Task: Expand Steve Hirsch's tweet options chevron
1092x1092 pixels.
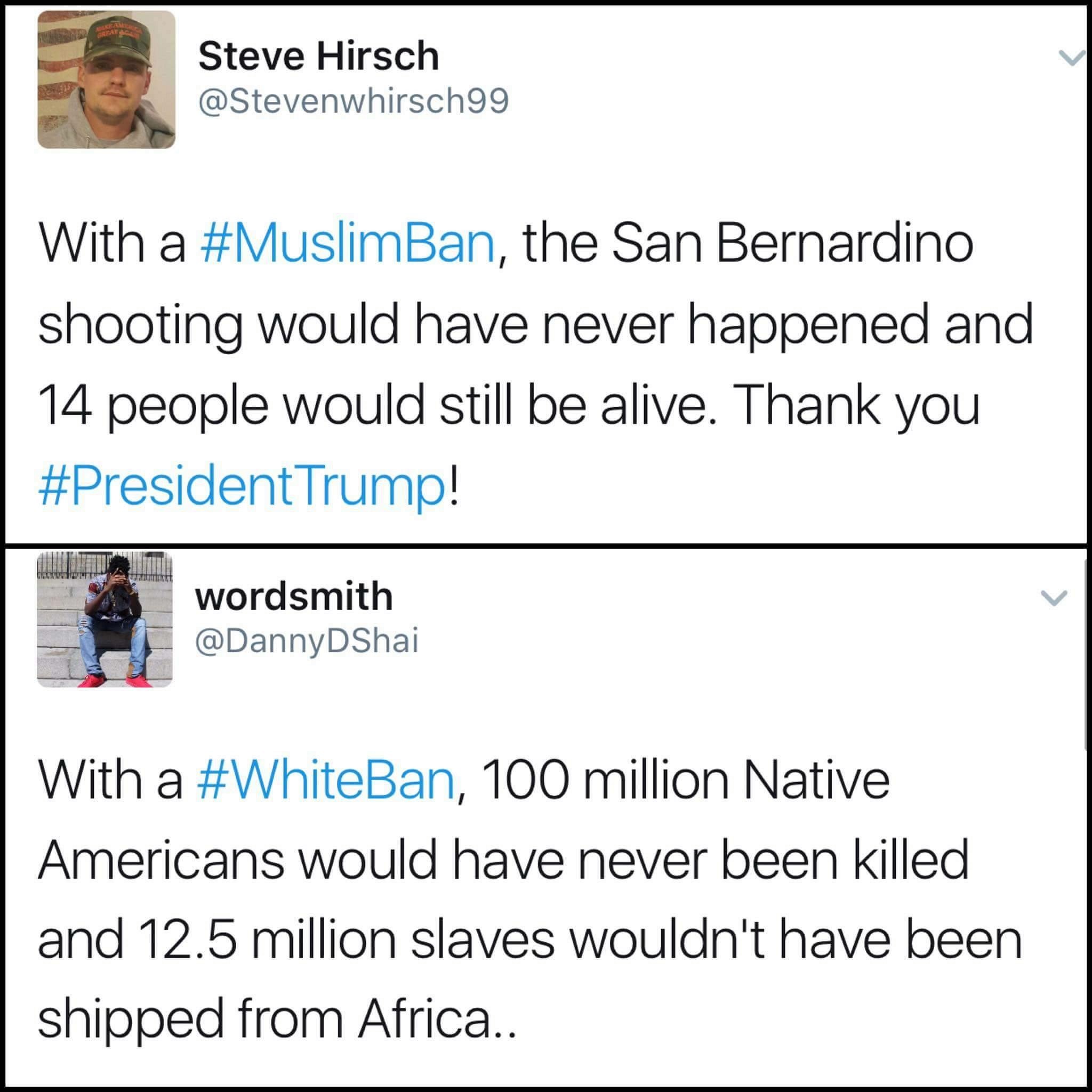Action: coord(1071,58)
